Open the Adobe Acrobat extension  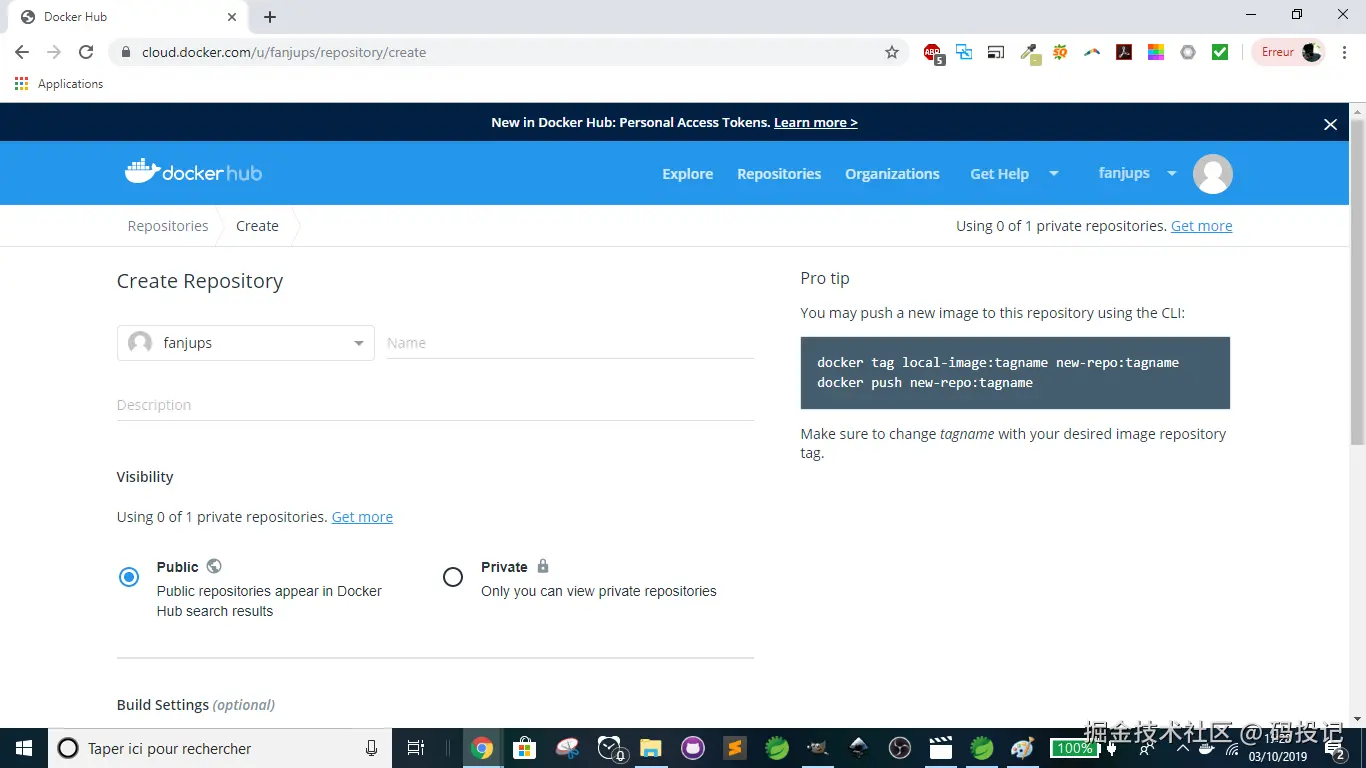[1124, 52]
